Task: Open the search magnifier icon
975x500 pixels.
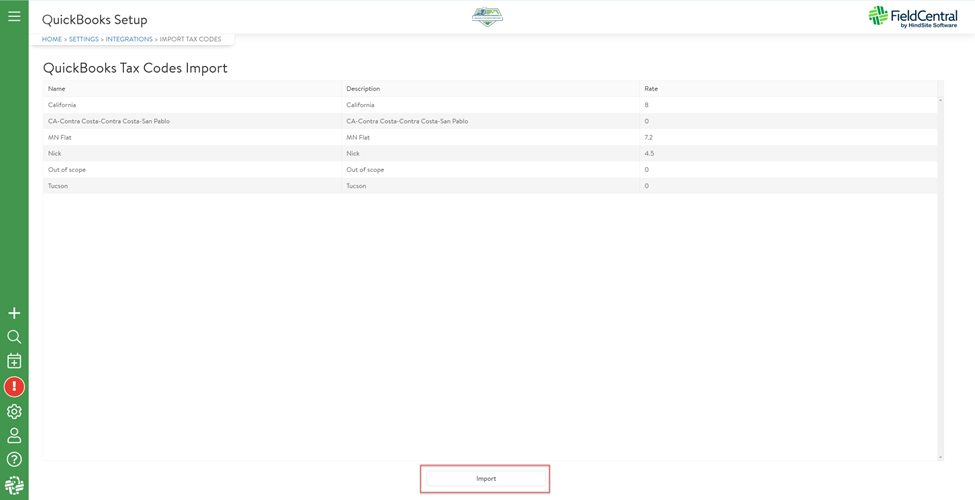Action: click(14, 337)
